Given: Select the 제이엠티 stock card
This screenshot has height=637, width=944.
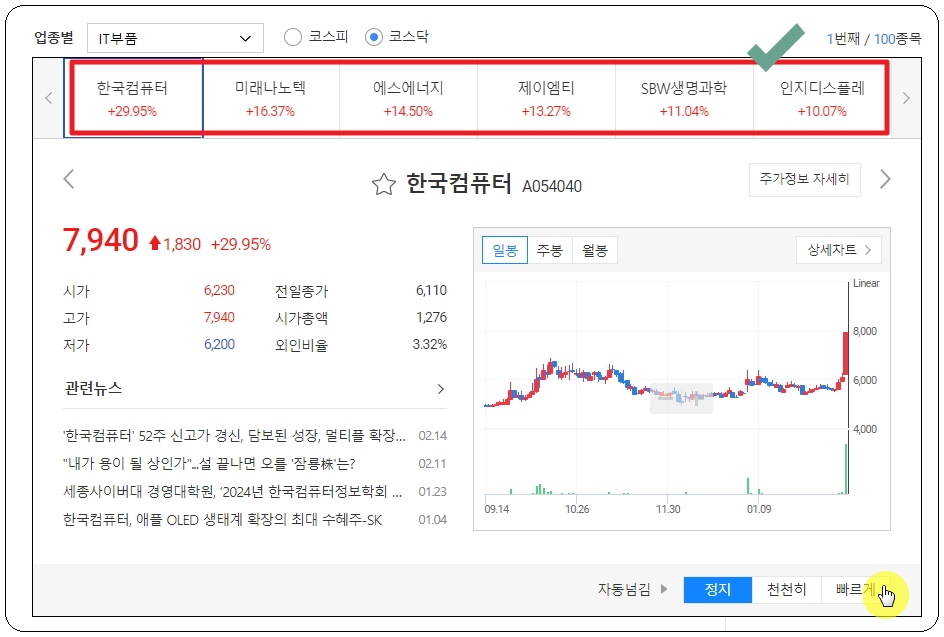Looking at the screenshot, I should click(546, 98).
